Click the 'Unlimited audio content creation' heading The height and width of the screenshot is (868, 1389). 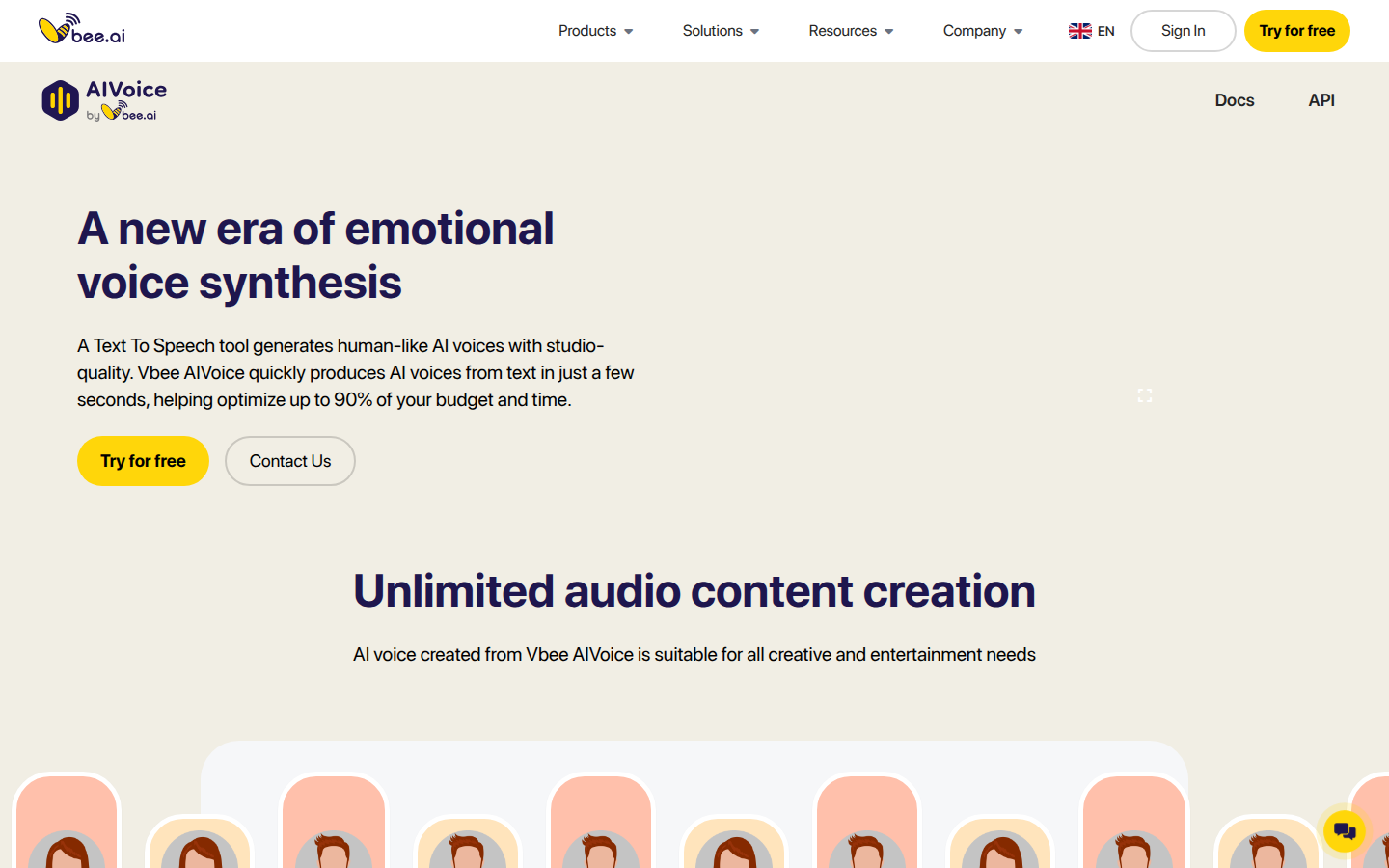(x=694, y=591)
